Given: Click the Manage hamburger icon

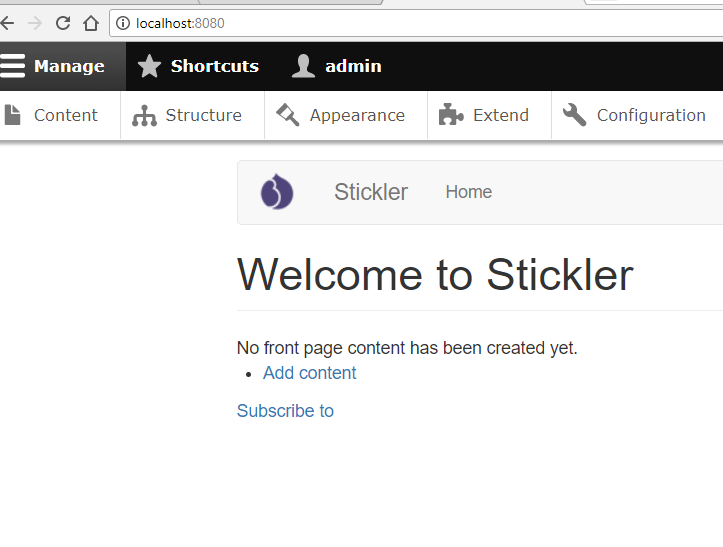Looking at the screenshot, I should tap(12, 66).
